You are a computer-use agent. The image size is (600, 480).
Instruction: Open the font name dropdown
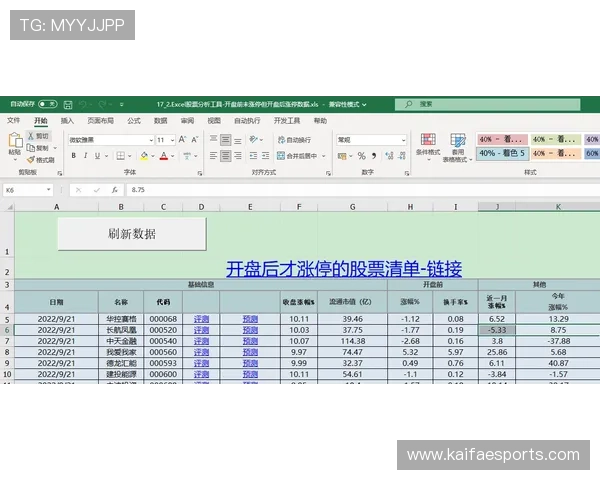[151, 140]
